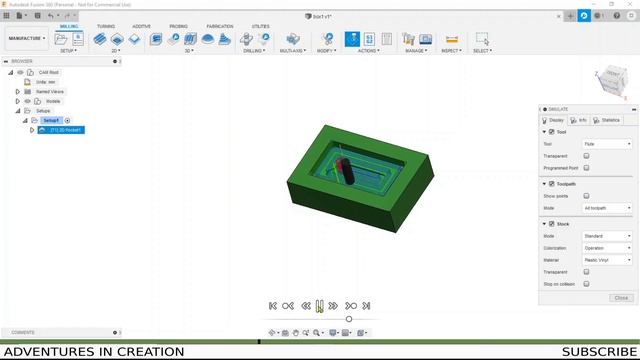Viewport: 640px width, 360px height.
Task: Click the Help question mark icon
Action: [617, 16]
